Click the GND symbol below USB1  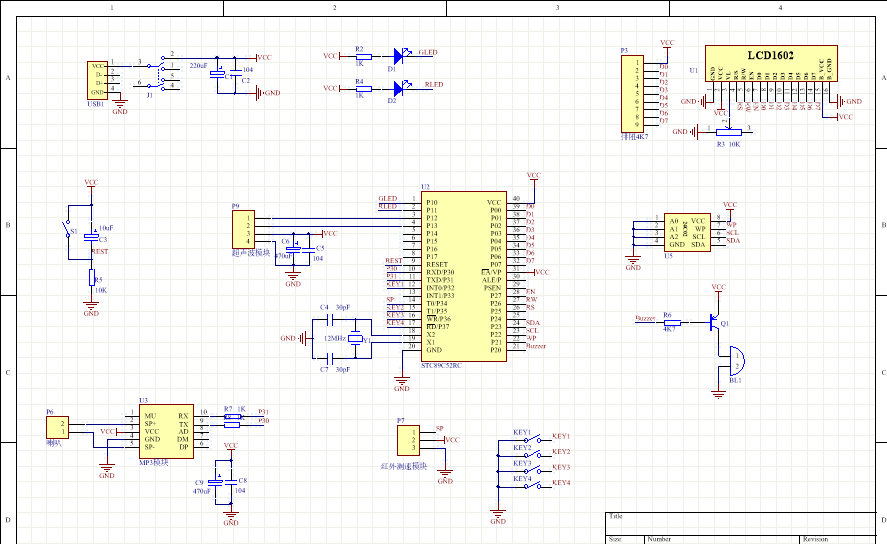(120, 106)
